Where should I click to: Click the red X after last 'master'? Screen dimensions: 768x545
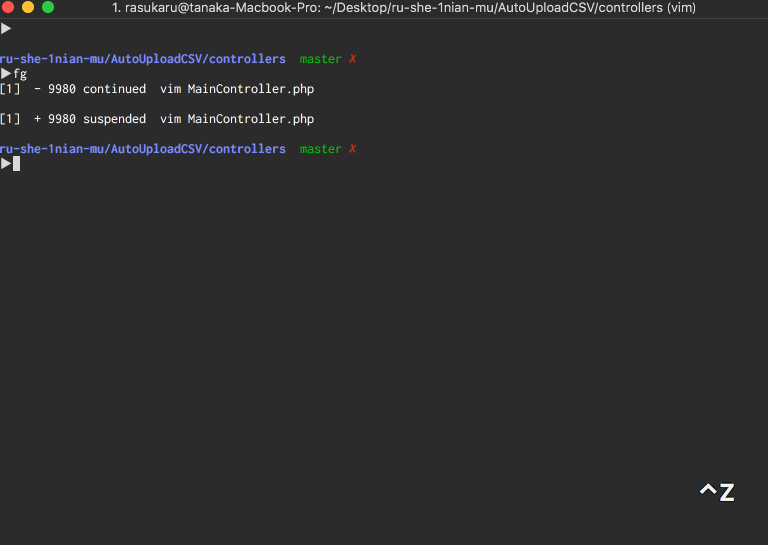point(352,149)
